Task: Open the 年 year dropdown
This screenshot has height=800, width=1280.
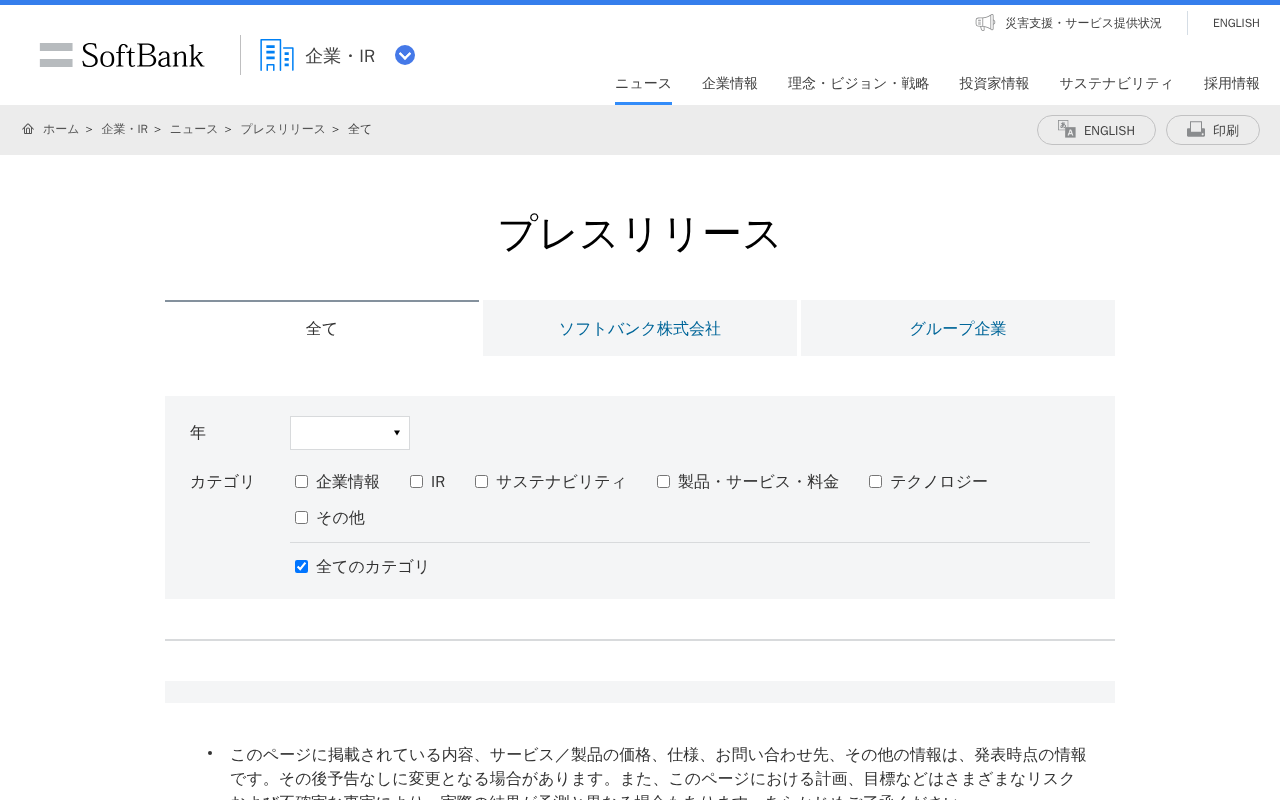Action: coord(350,433)
